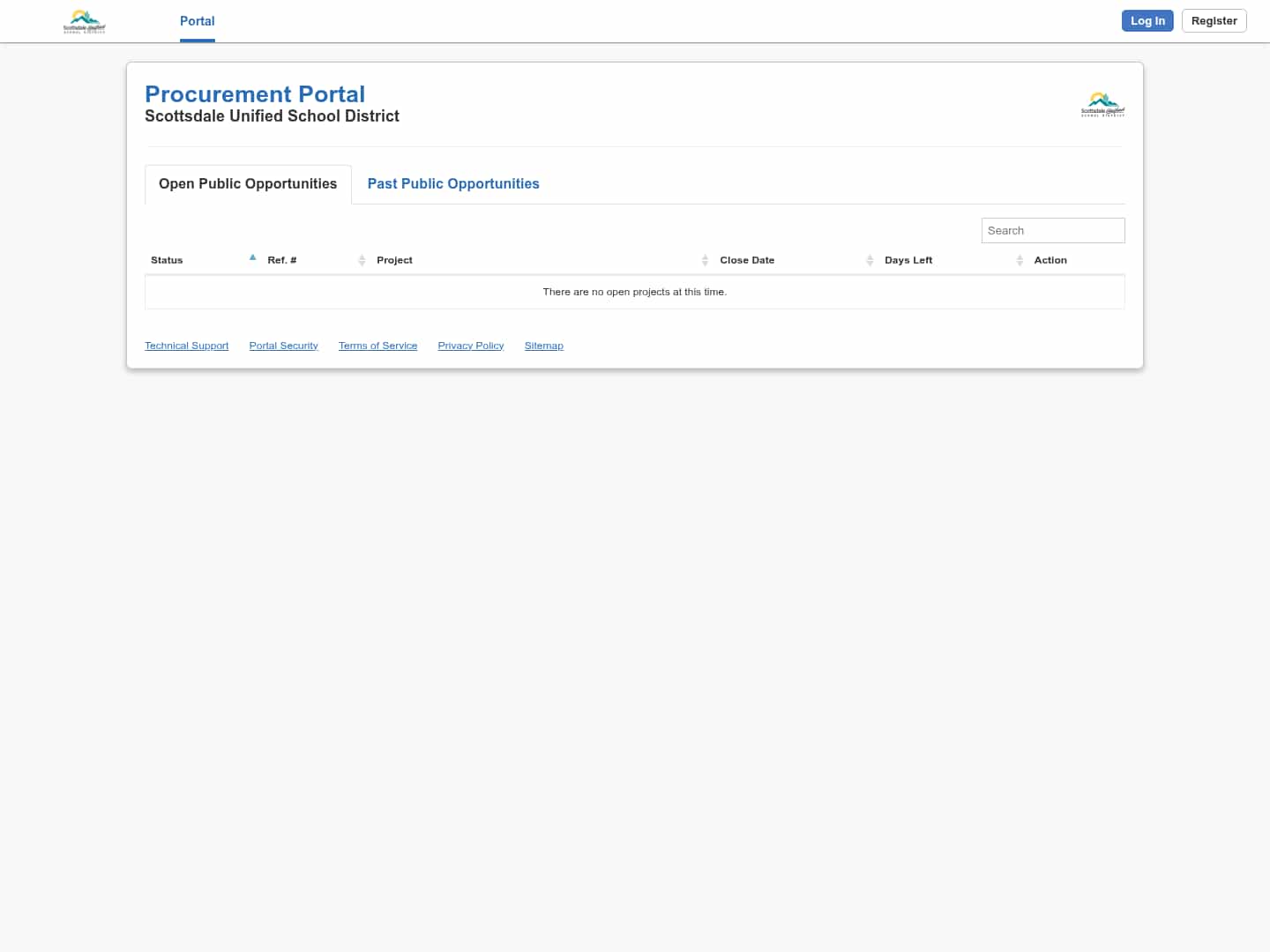The height and width of the screenshot is (952, 1270).
Task: Select the Portal menu item in navigation
Action: tap(197, 21)
